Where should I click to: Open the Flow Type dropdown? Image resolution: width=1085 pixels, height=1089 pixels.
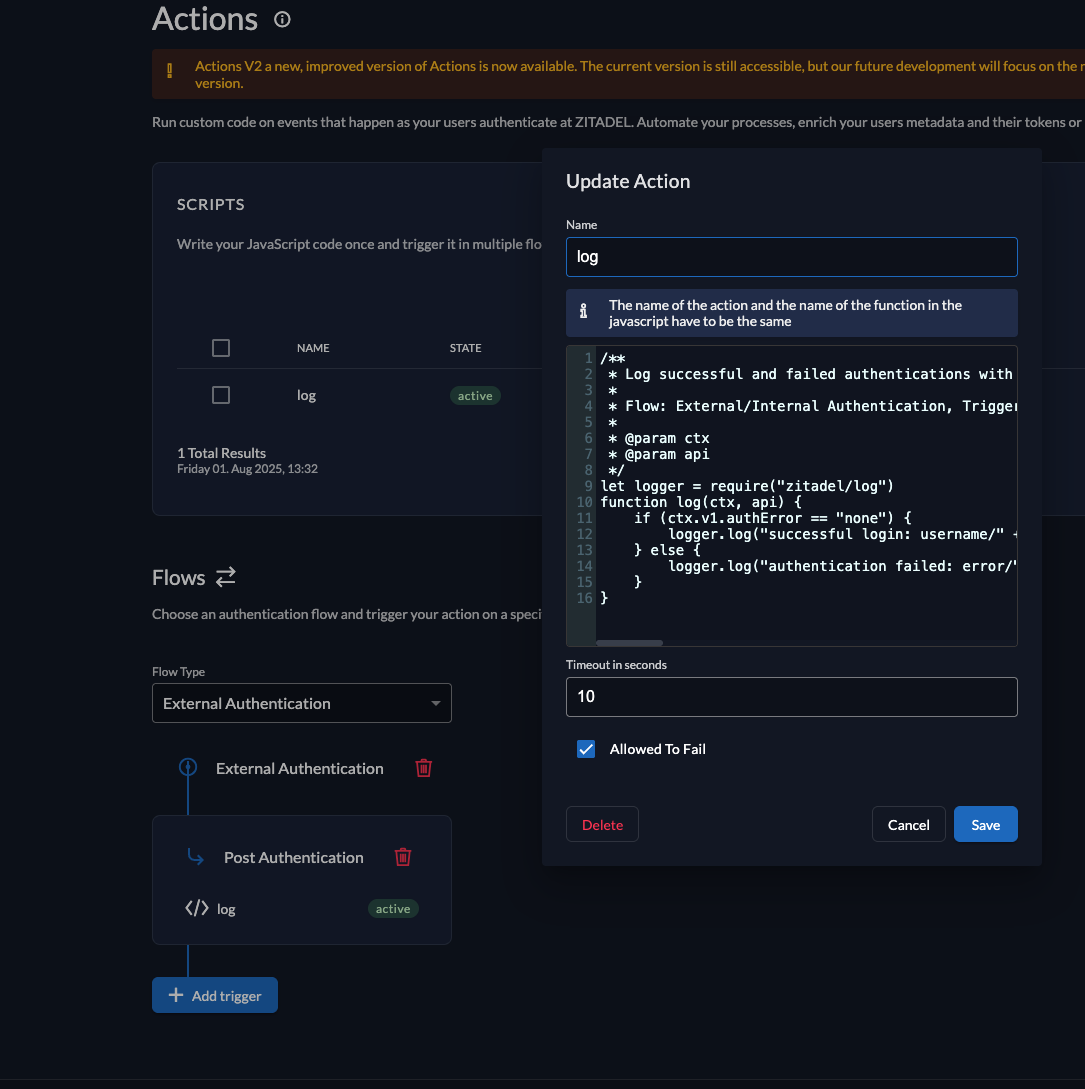pos(301,704)
